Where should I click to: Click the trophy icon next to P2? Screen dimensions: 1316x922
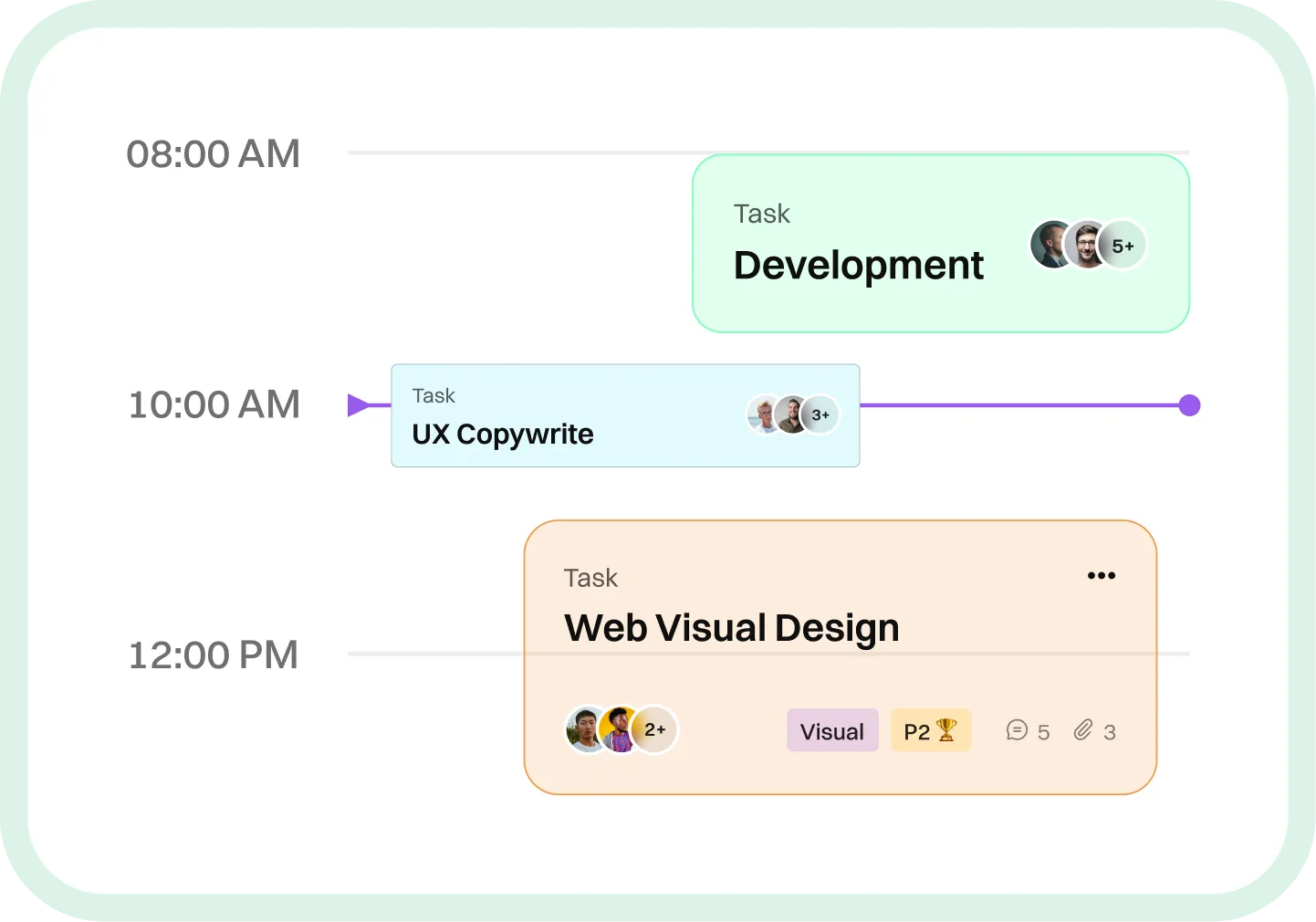pyautogui.click(x=947, y=729)
